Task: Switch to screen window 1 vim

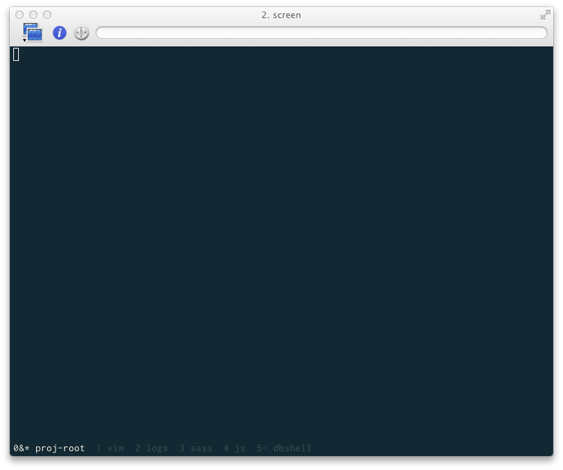Action: coord(111,448)
